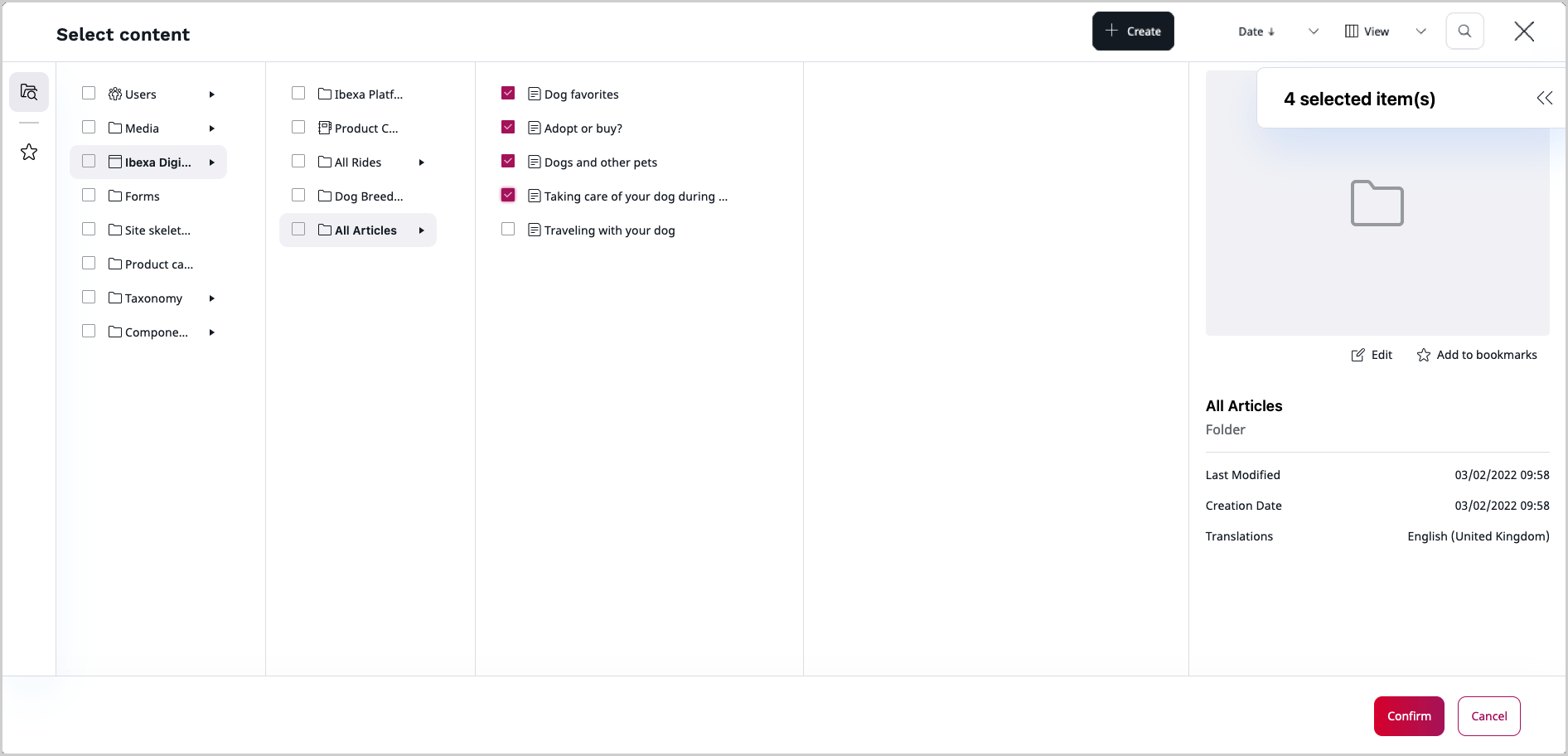Screen dimensions: 1568x756
Task: Expand the Taxonomy folder
Action: point(212,298)
